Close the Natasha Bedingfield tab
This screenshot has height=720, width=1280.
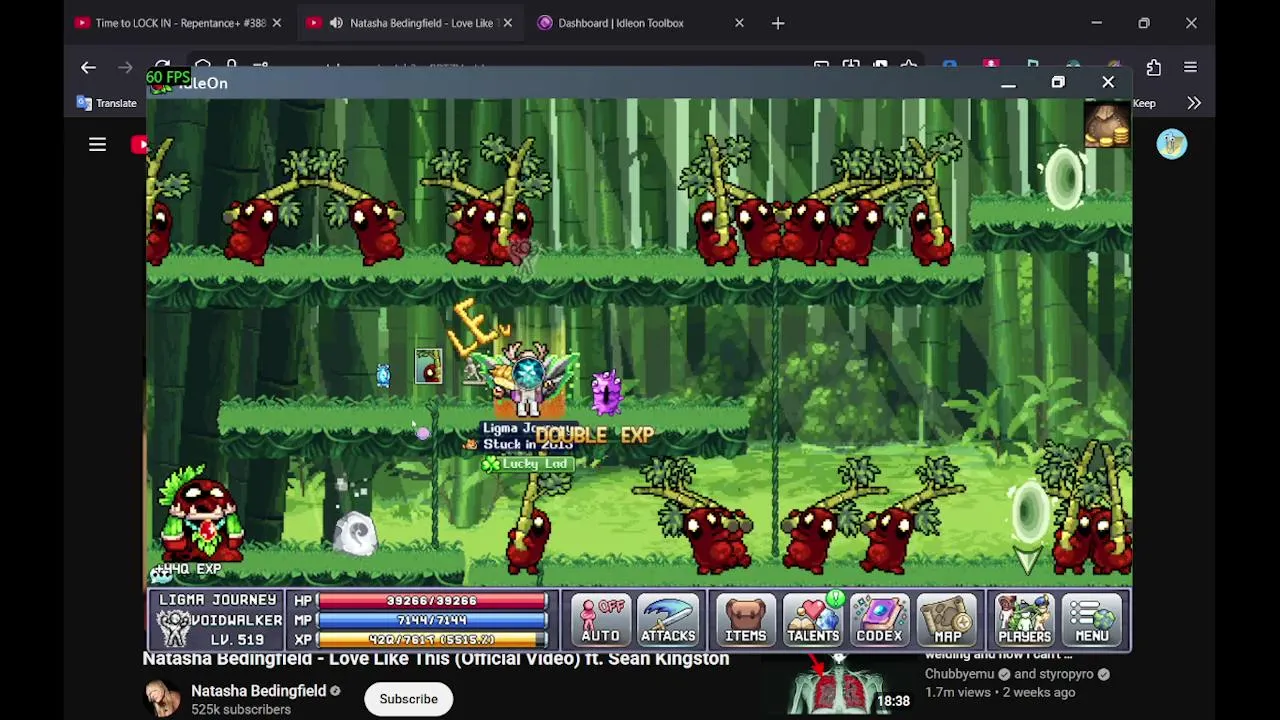(x=507, y=23)
